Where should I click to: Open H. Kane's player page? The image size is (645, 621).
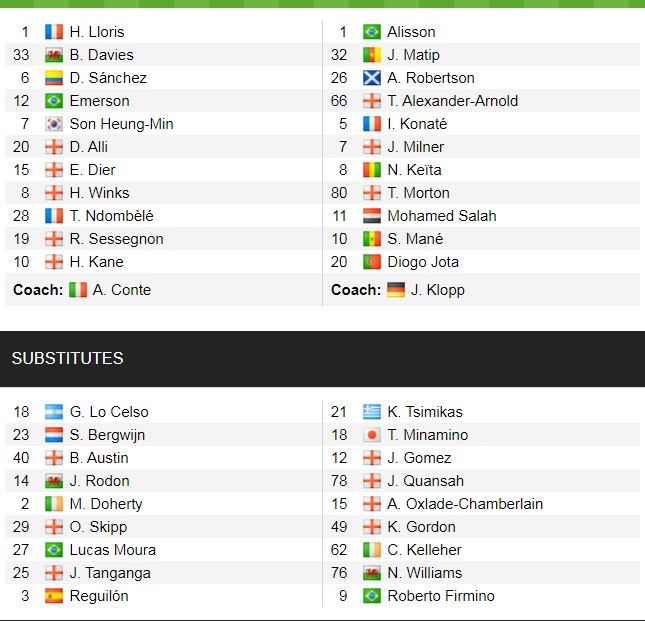point(96,262)
